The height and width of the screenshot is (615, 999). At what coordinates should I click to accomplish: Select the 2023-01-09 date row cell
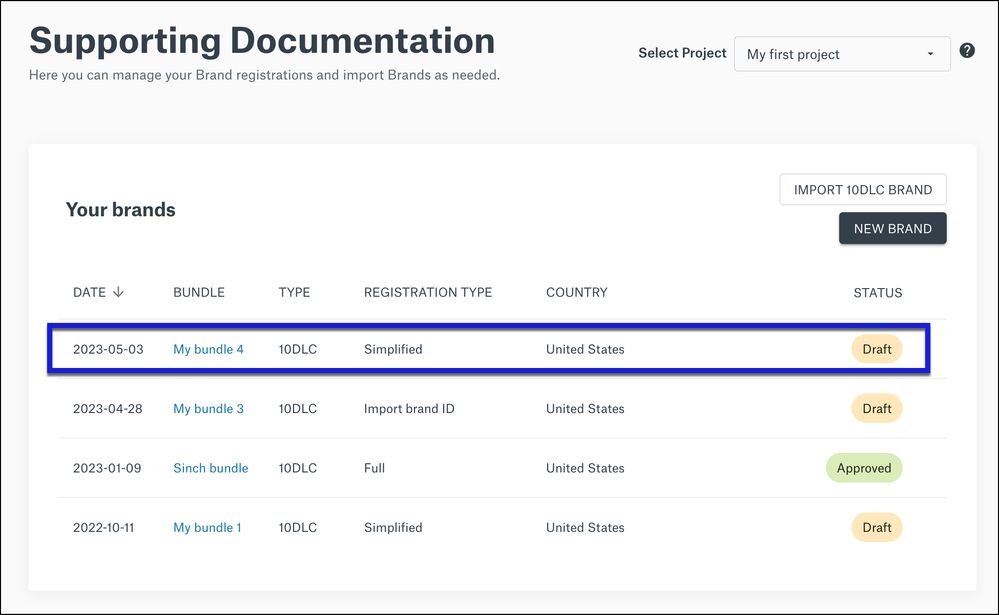(x=107, y=468)
